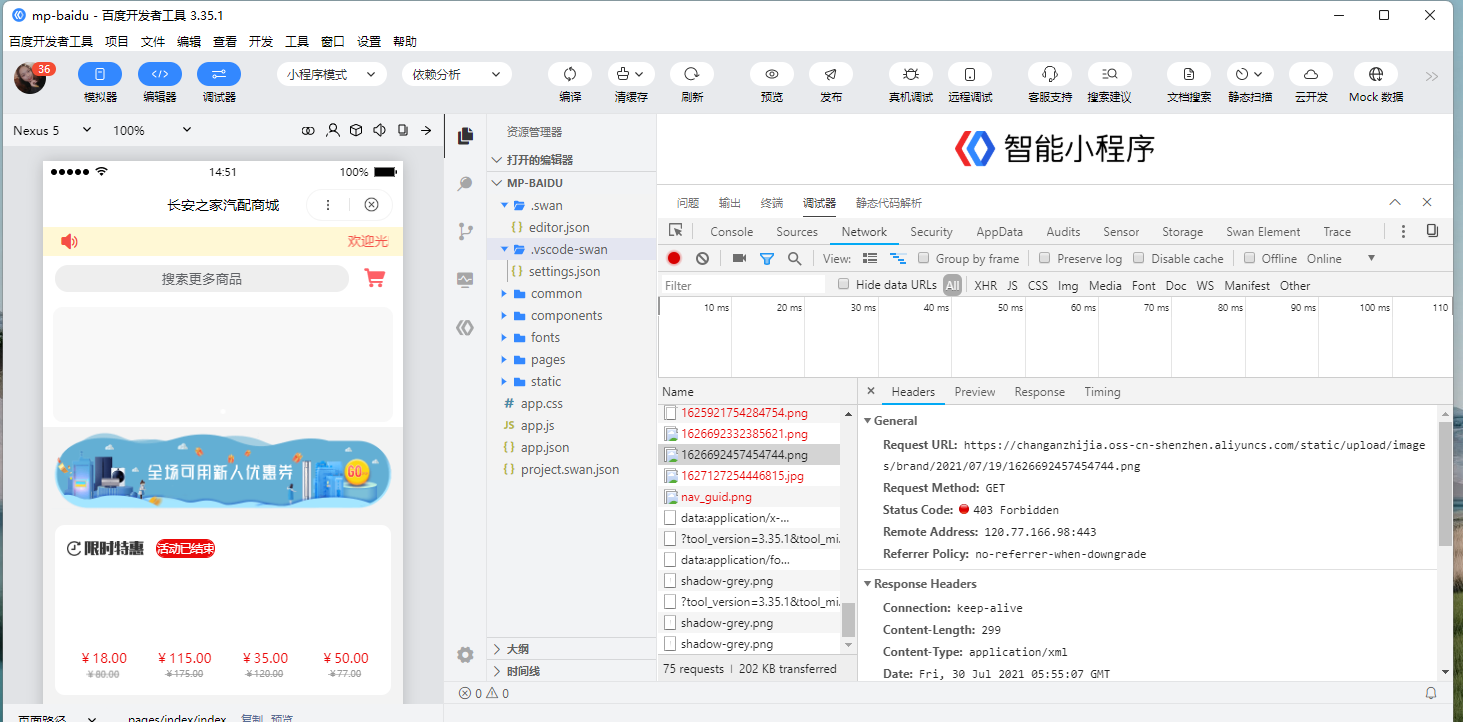The width and height of the screenshot is (1463, 722).
Task: Click the publish (发布) paper plane icon
Action: 831,74
